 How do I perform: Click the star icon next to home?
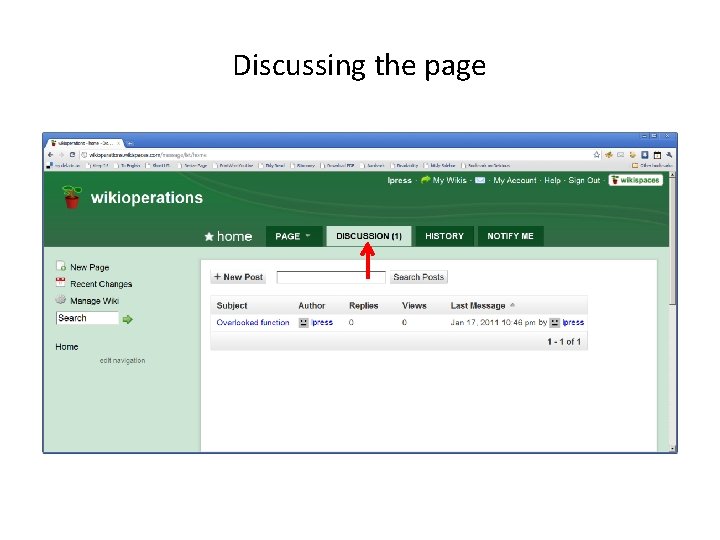click(x=209, y=236)
